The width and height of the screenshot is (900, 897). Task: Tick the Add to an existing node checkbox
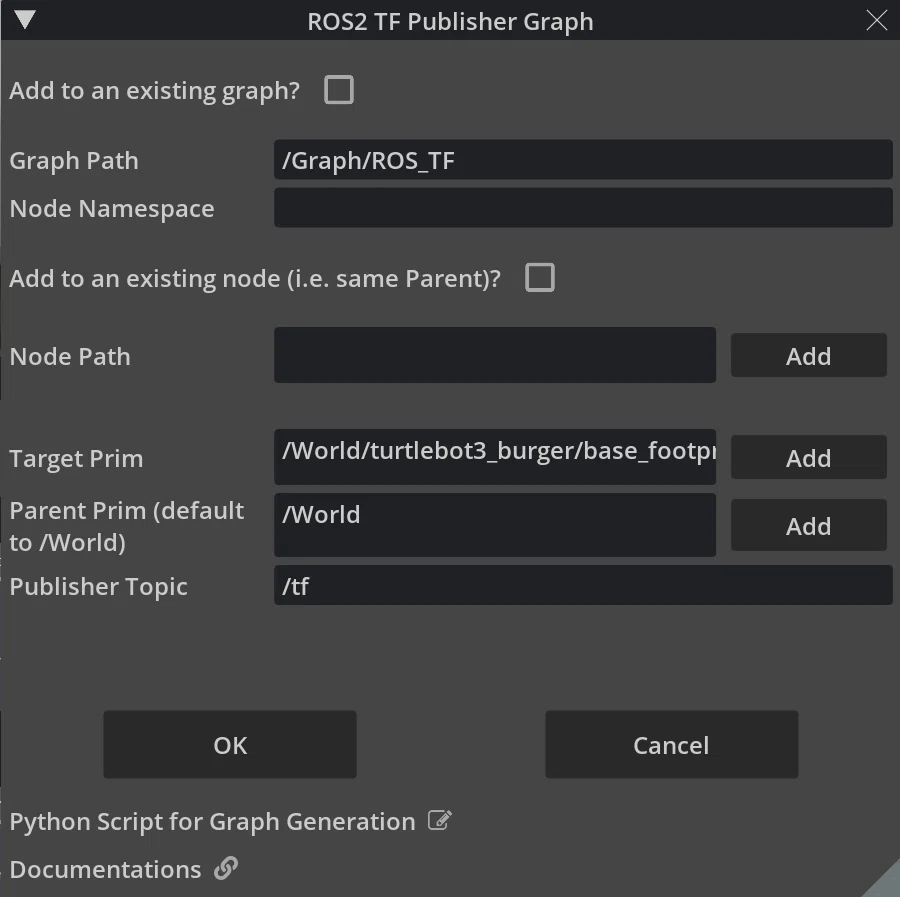click(x=540, y=277)
